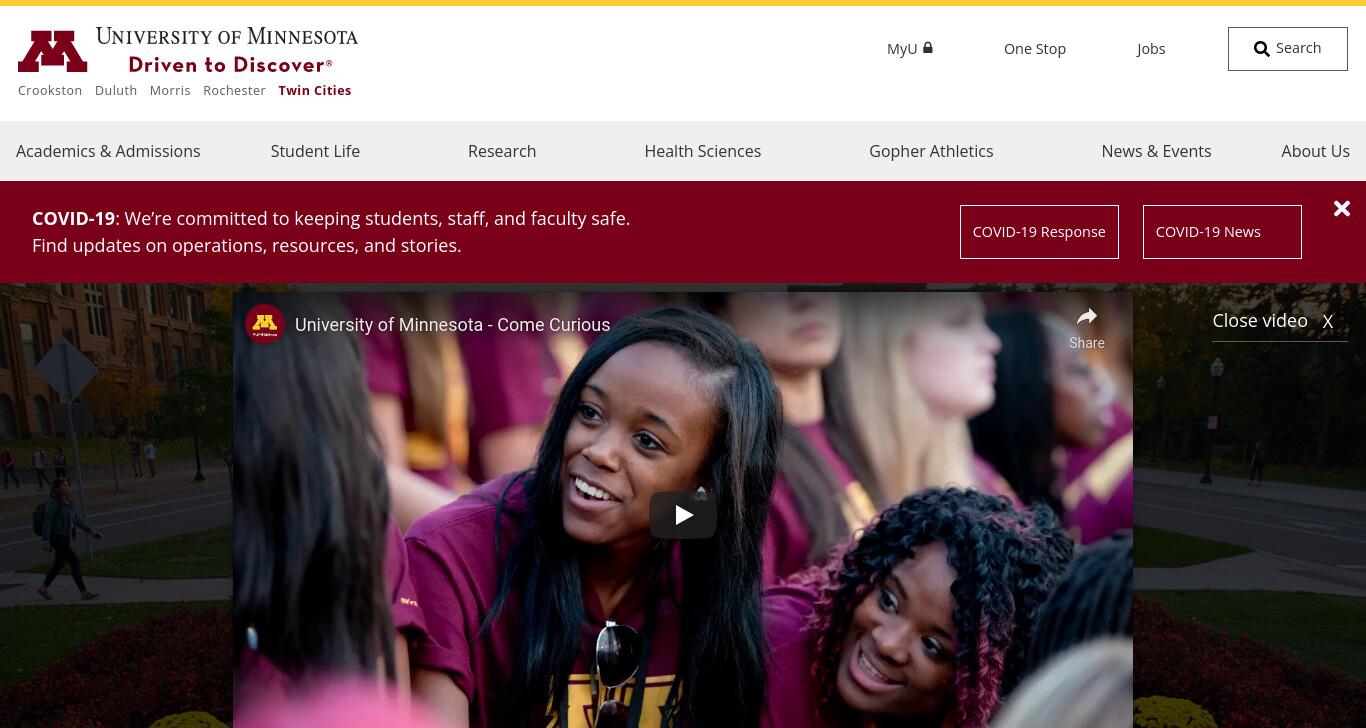This screenshot has width=1366, height=728.
Task: Open the About Us menu
Action: click(x=1315, y=151)
